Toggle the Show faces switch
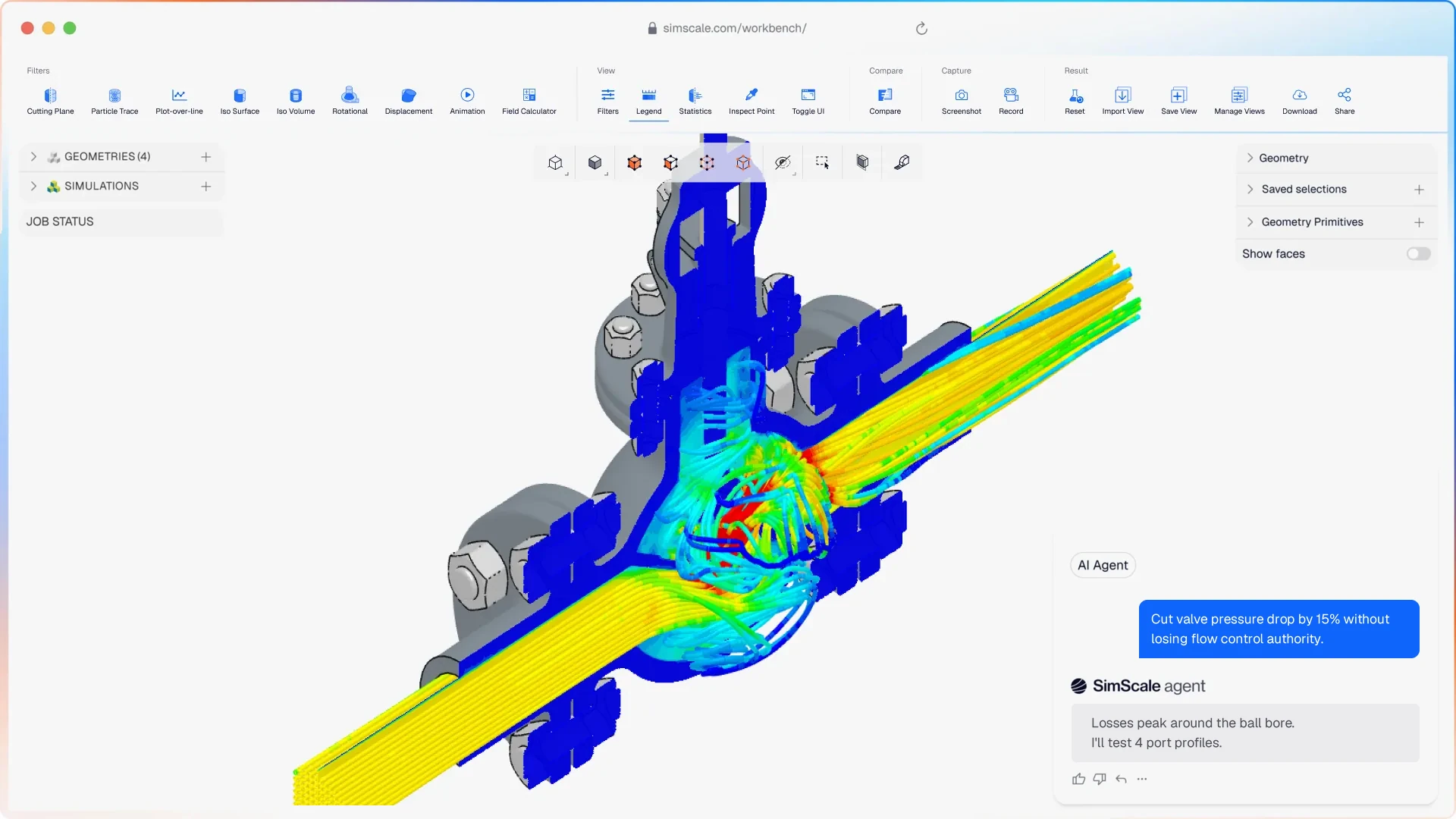 1418,254
